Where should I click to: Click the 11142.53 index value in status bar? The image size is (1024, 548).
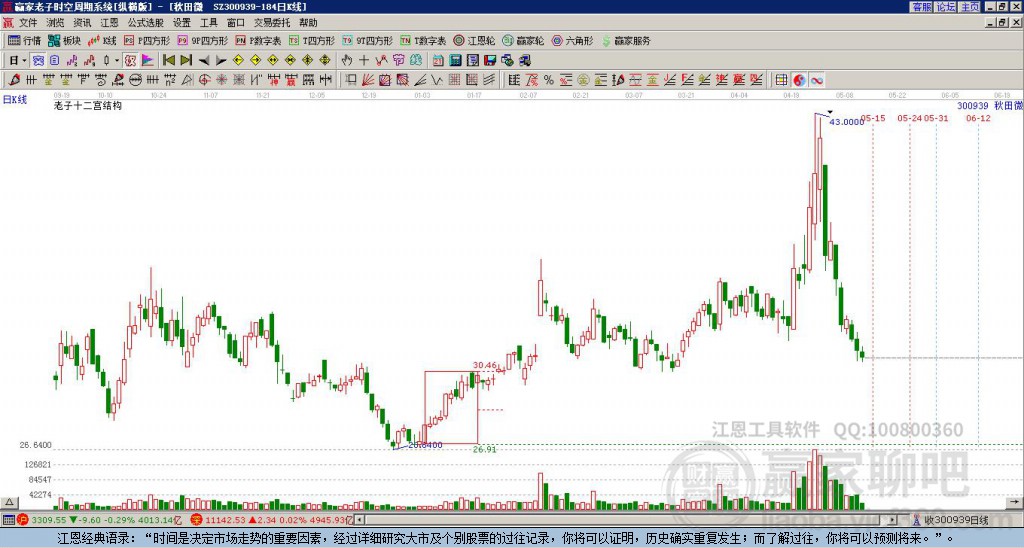coord(225,520)
